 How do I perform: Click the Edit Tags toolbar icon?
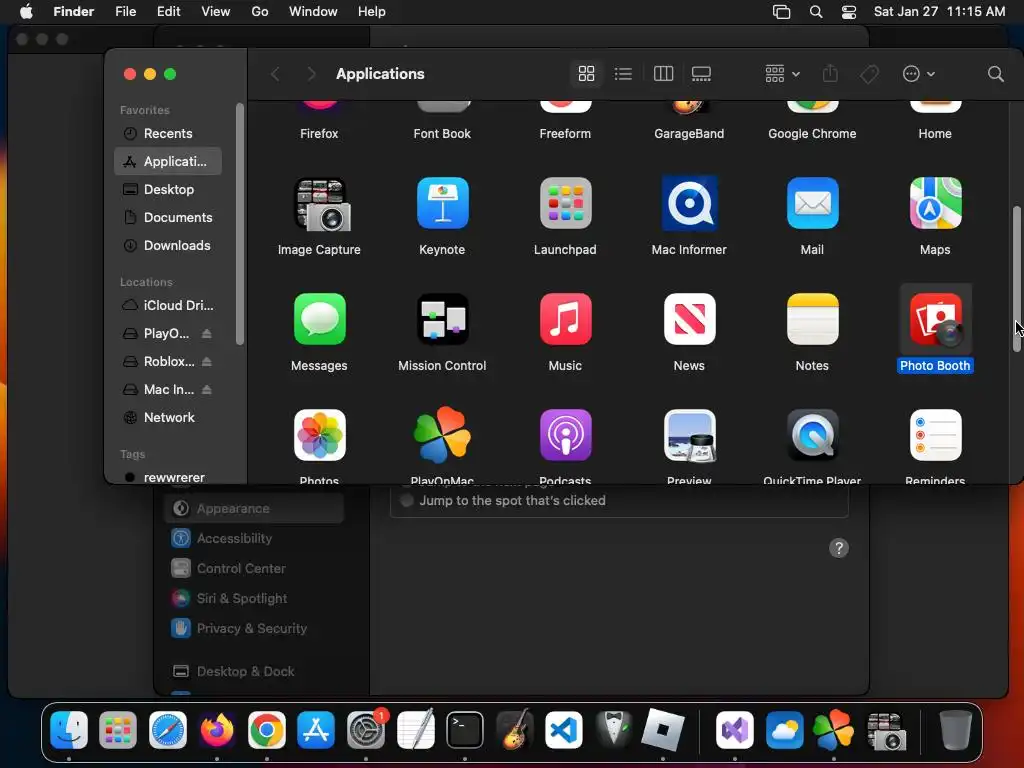point(869,74)
